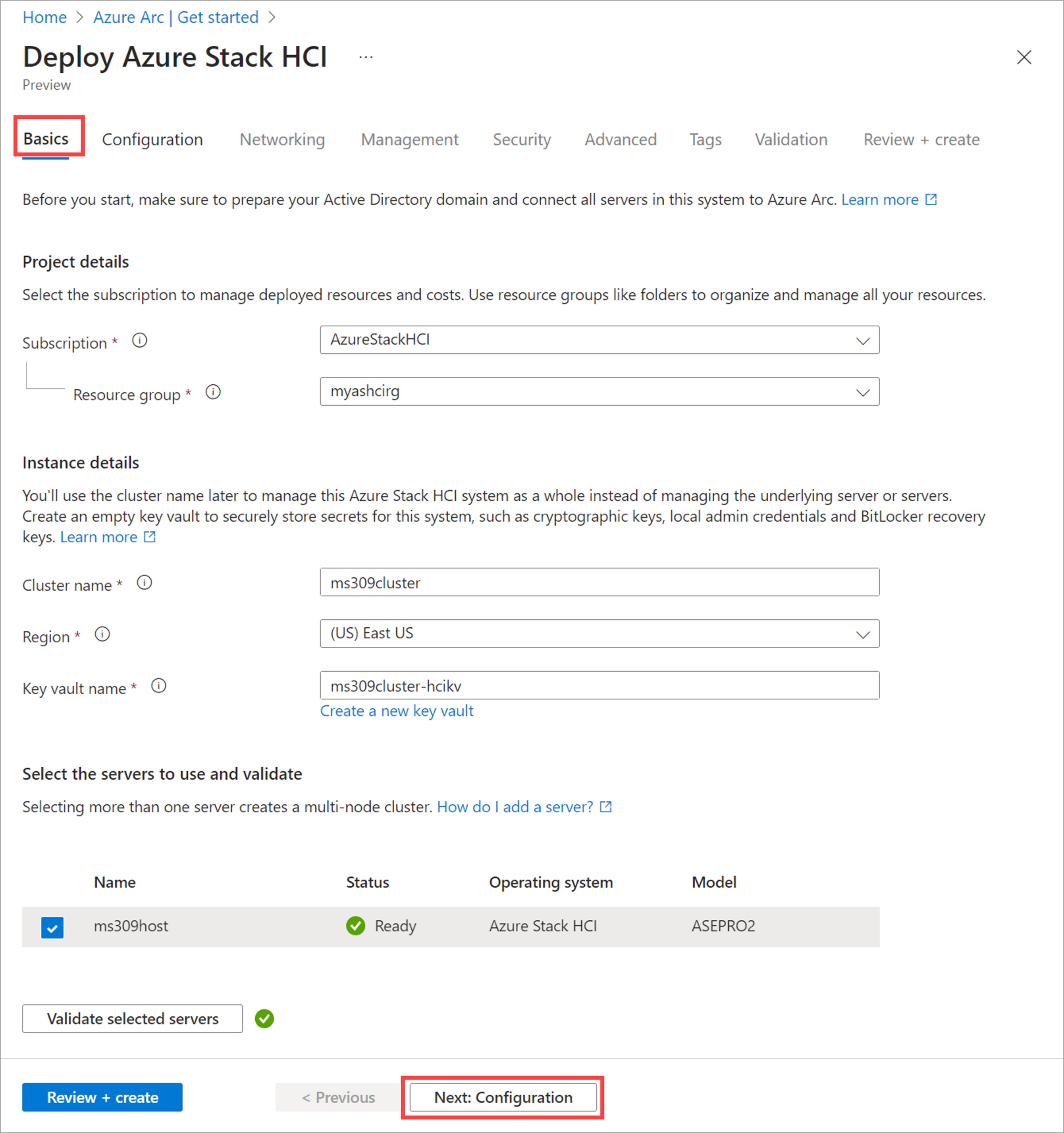Click the Region info icon
This screenshot has width=1064, height=1133.
[102, 634]
